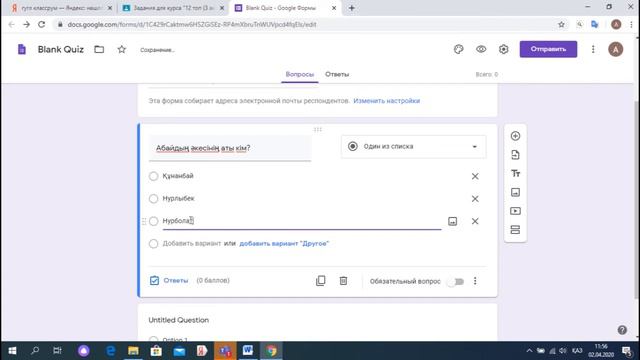Screen dimensions: 640x360
Task: Edit the Blank Quiz form title
Action: click(60, 49)
